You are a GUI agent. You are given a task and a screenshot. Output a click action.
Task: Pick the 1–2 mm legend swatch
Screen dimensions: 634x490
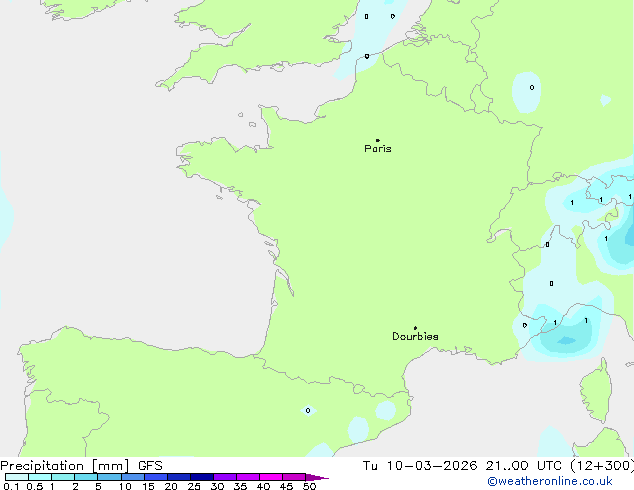coord(63,477)
